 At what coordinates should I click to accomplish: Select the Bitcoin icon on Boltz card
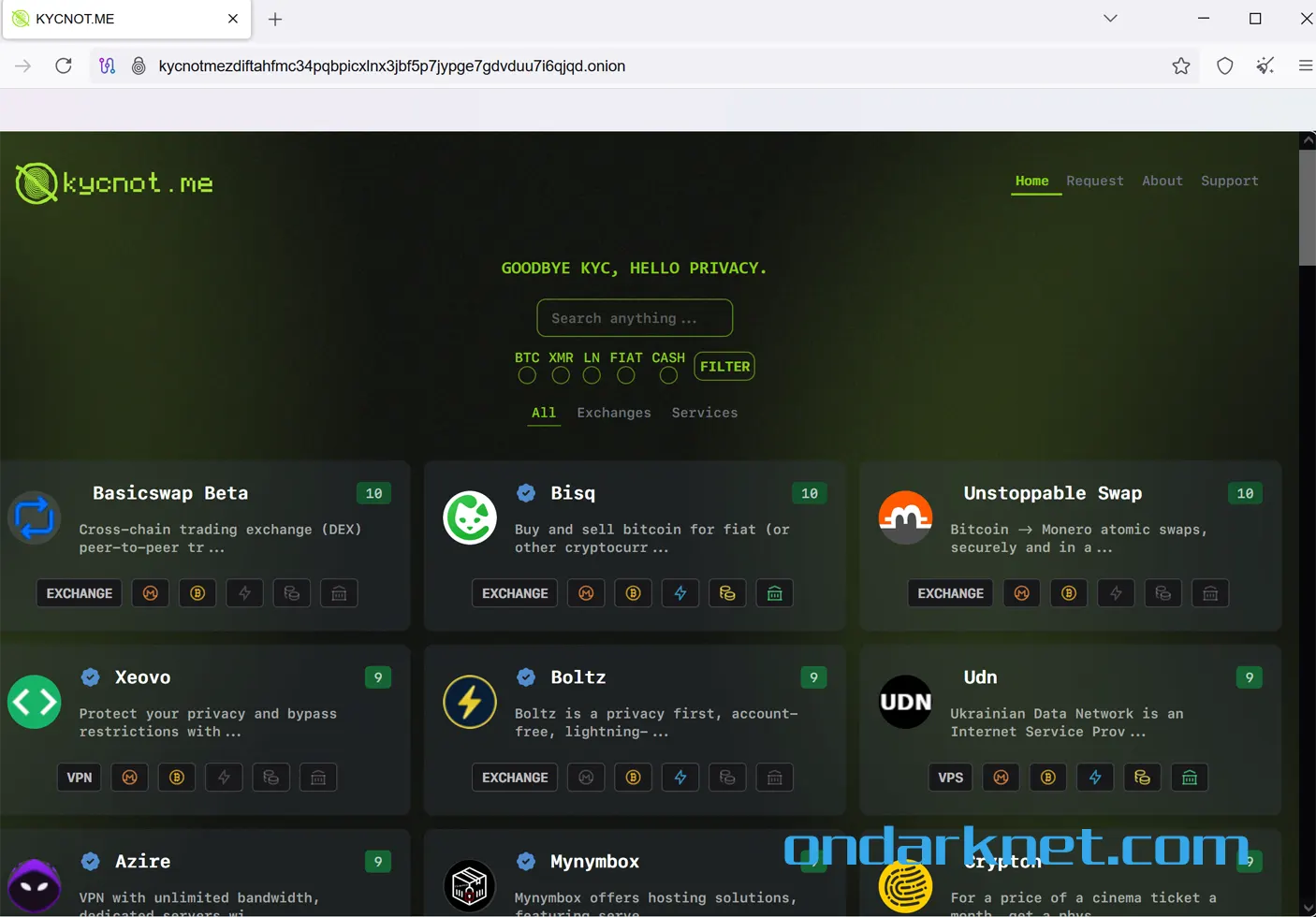633,777
